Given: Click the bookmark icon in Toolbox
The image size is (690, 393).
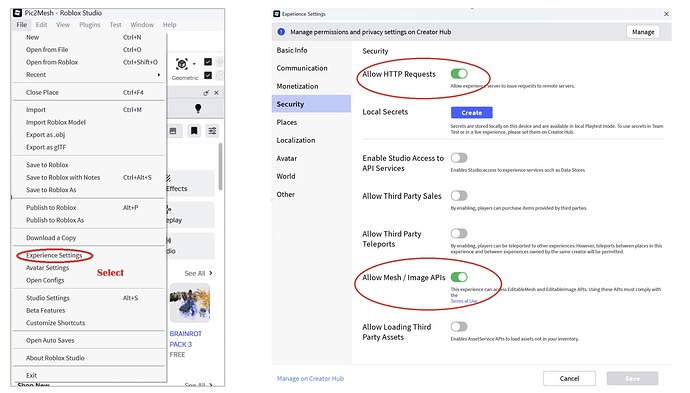Looking at the screenshot, I should 194,131.
